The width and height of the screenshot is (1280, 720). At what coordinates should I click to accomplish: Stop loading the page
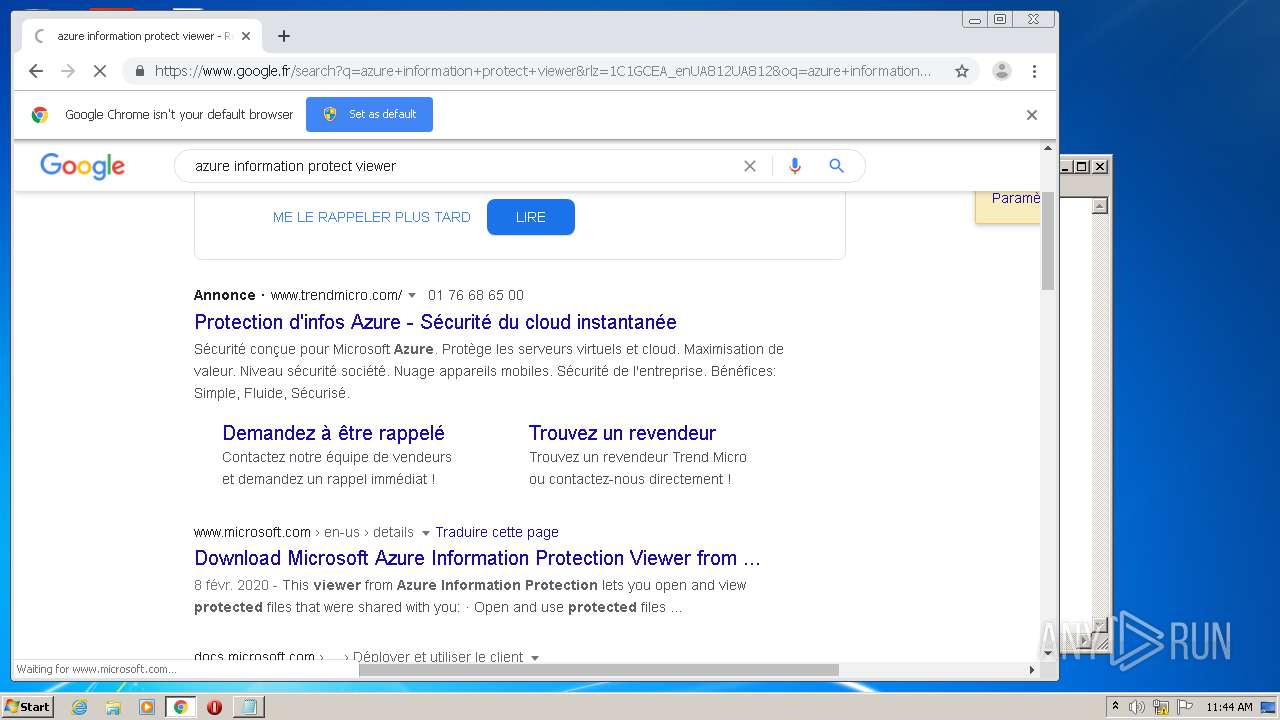point(100,71)
